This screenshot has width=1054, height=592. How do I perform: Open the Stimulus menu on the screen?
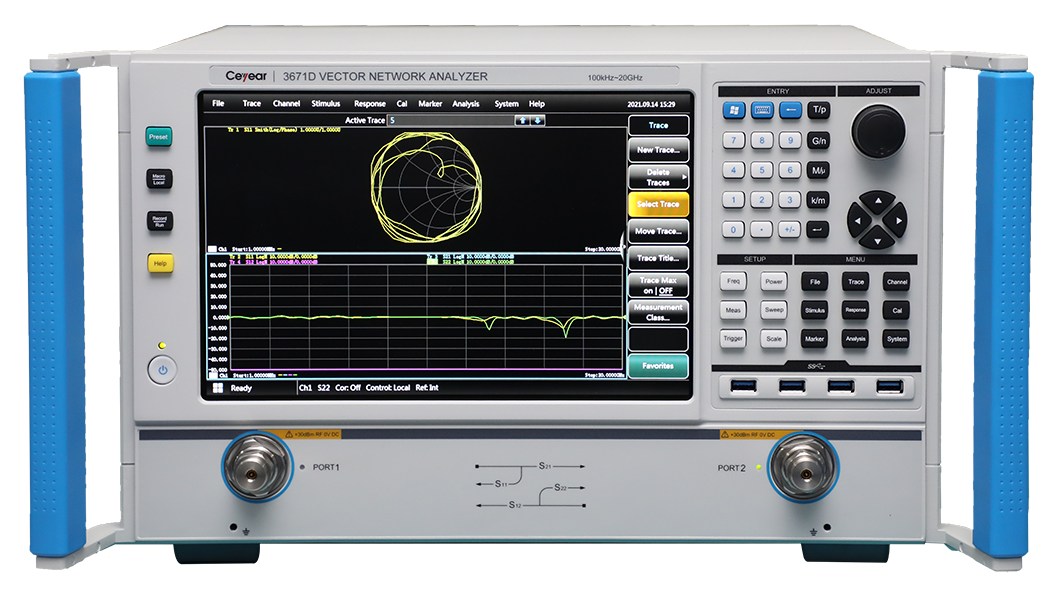(325, 104)
